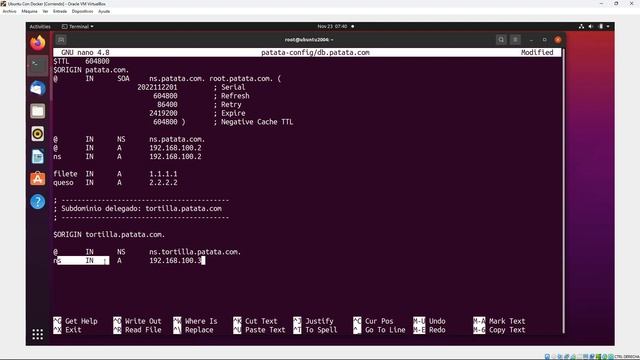Image resolution: width=640 pixels, height=360 pixels.
Task: Maximize the terminal window
Action: pyautogui.click(x=544, y=40)
